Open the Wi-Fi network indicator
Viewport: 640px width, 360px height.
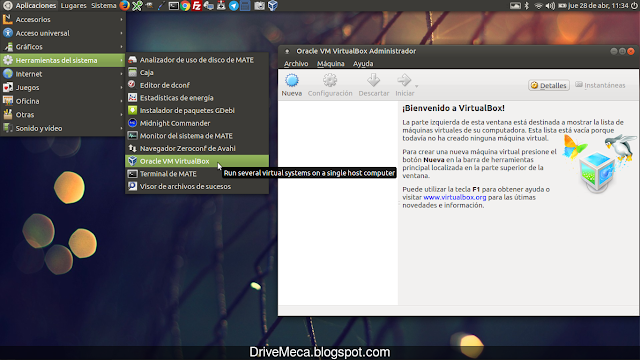coord(538,6)
